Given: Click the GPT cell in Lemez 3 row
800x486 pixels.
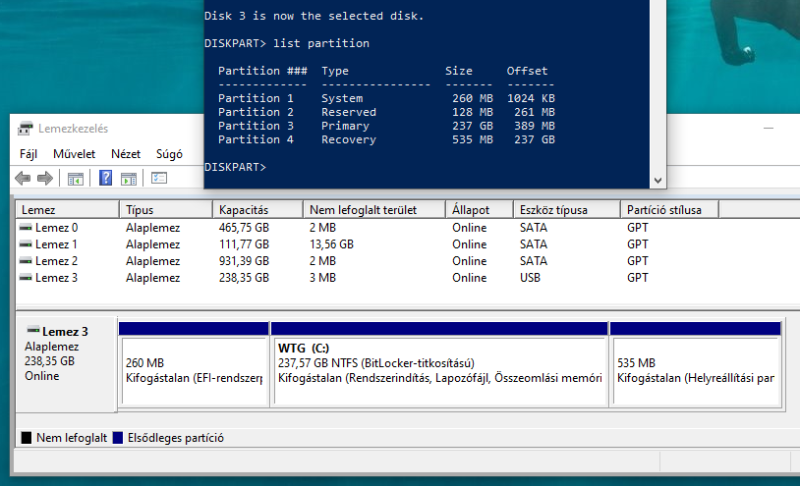Looking at the screenshot, I should coord(638,278).
